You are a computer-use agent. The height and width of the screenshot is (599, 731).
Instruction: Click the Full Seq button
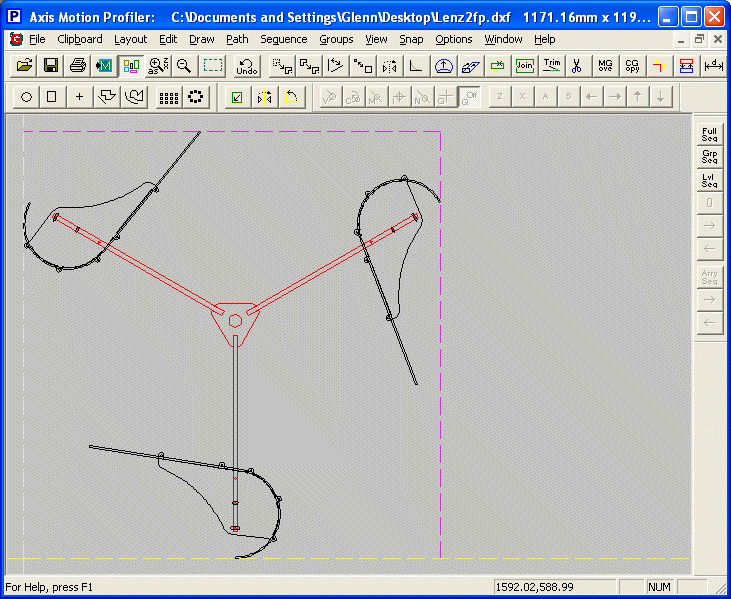coord(709,135)
